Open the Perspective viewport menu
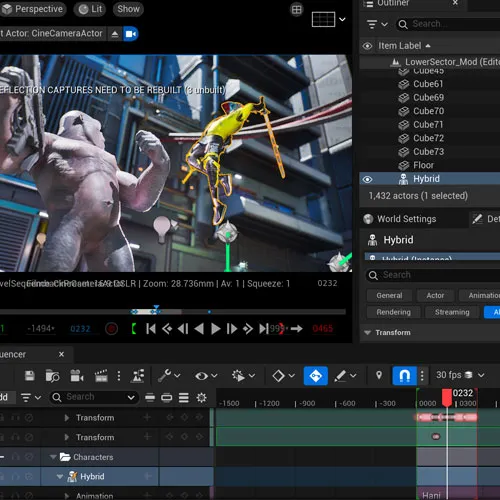This screenshot has width=500, height=500. (32, 9)
